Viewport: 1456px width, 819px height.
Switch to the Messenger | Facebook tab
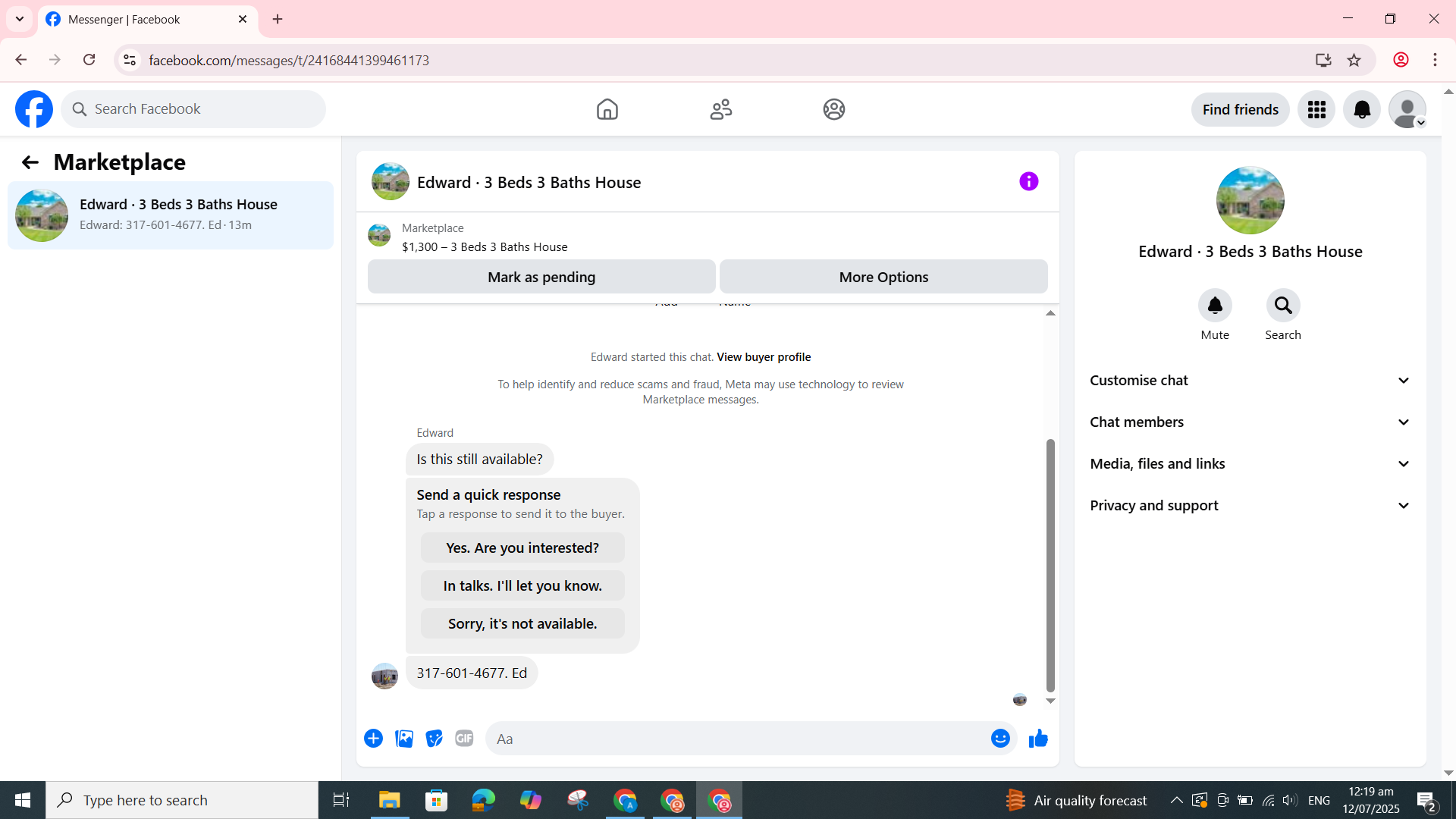point(148,19)
